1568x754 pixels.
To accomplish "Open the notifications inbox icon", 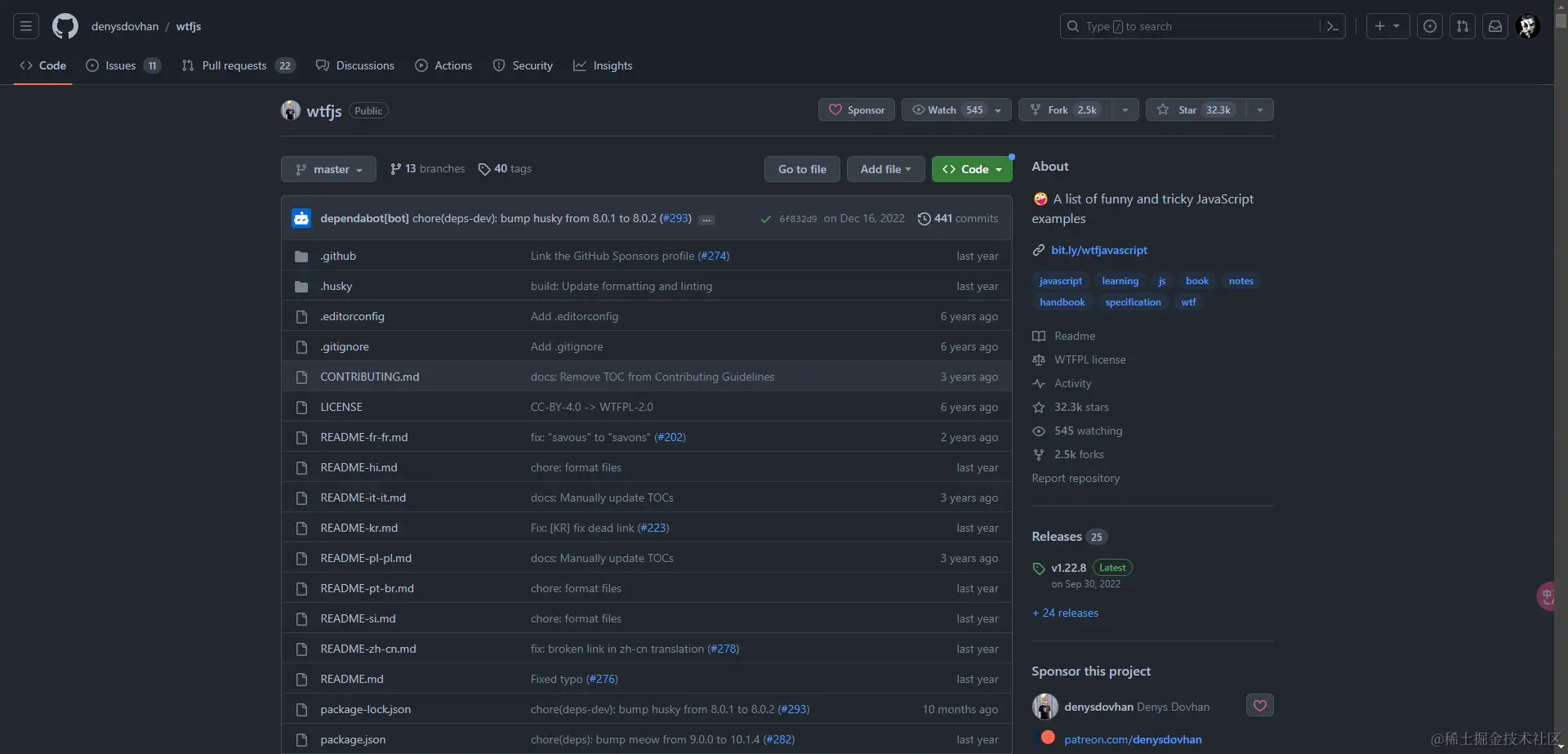I will pos(1495,26).
